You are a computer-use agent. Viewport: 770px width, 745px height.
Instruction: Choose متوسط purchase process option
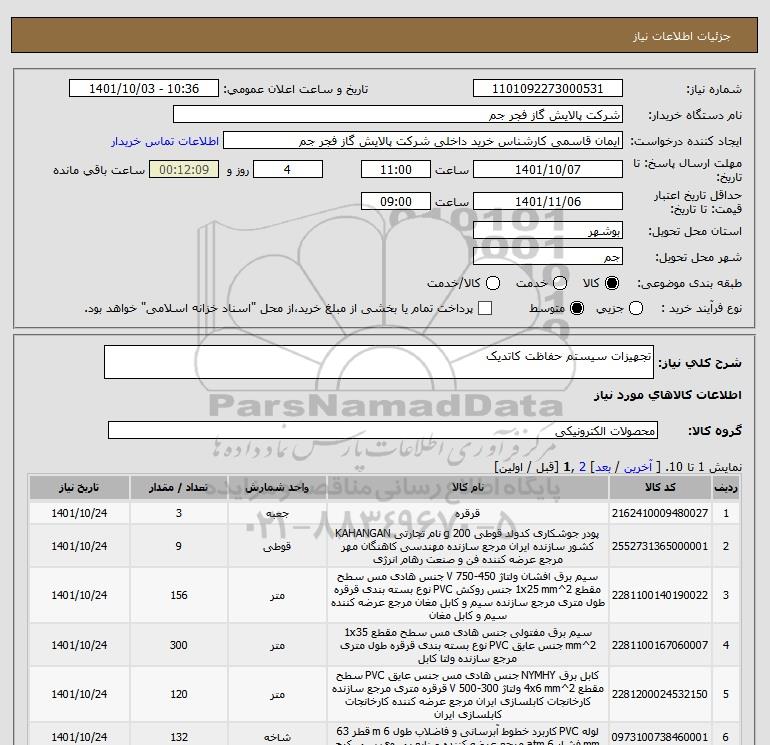(577, 308)
